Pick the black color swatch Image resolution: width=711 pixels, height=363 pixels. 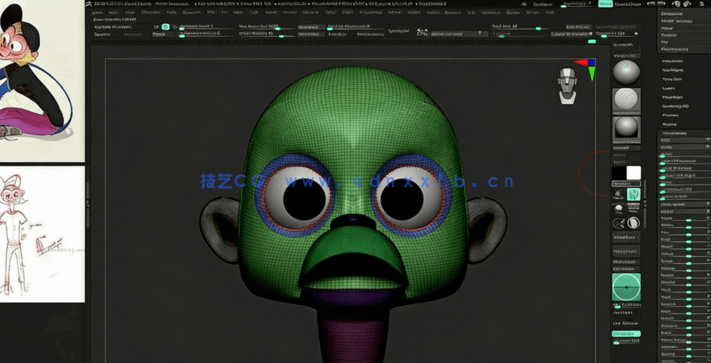(x=619, y=173)
